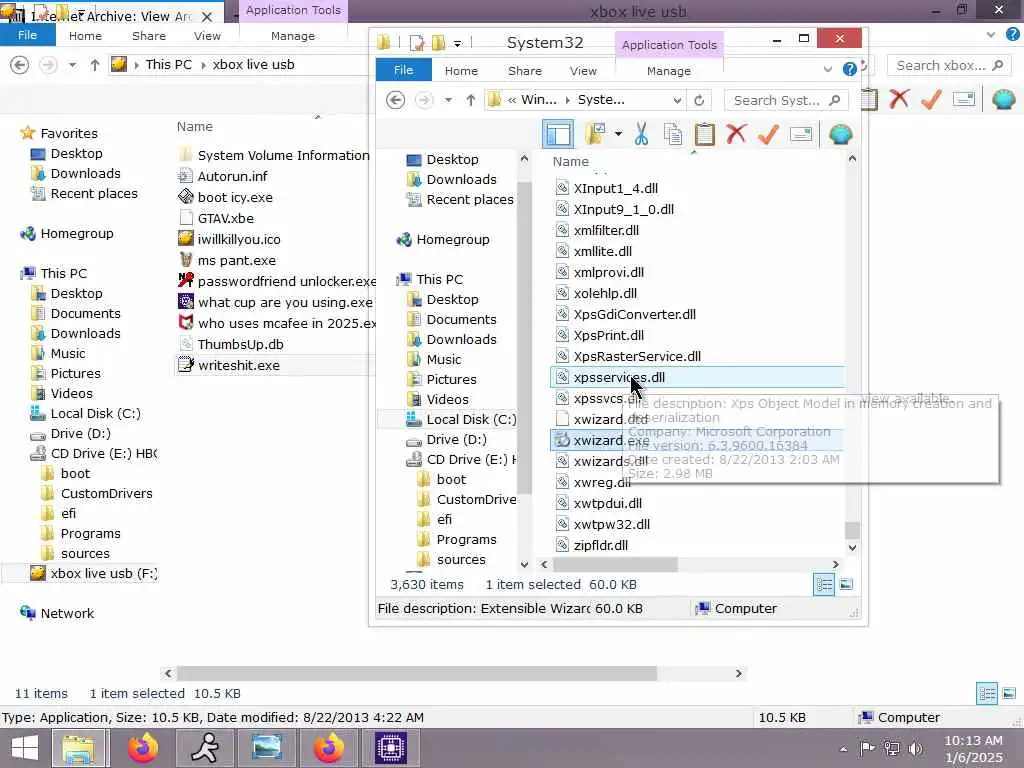Image resolution: width=1024 pixels, height=768 pixels.
Task: Click red X Delete icon in xbox window
Action: click(899, 99)
